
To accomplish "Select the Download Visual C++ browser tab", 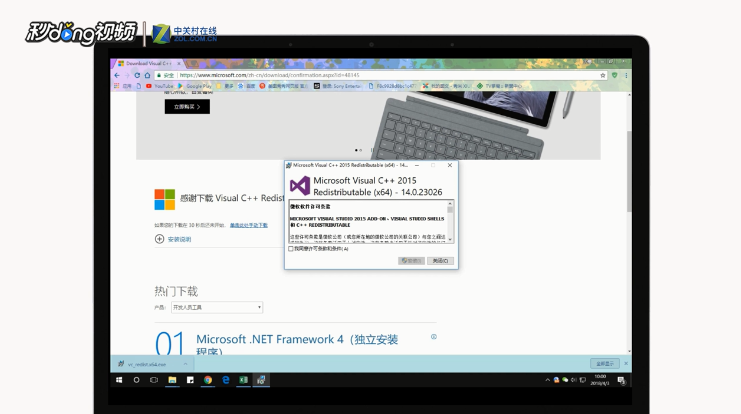I will 148,63.
